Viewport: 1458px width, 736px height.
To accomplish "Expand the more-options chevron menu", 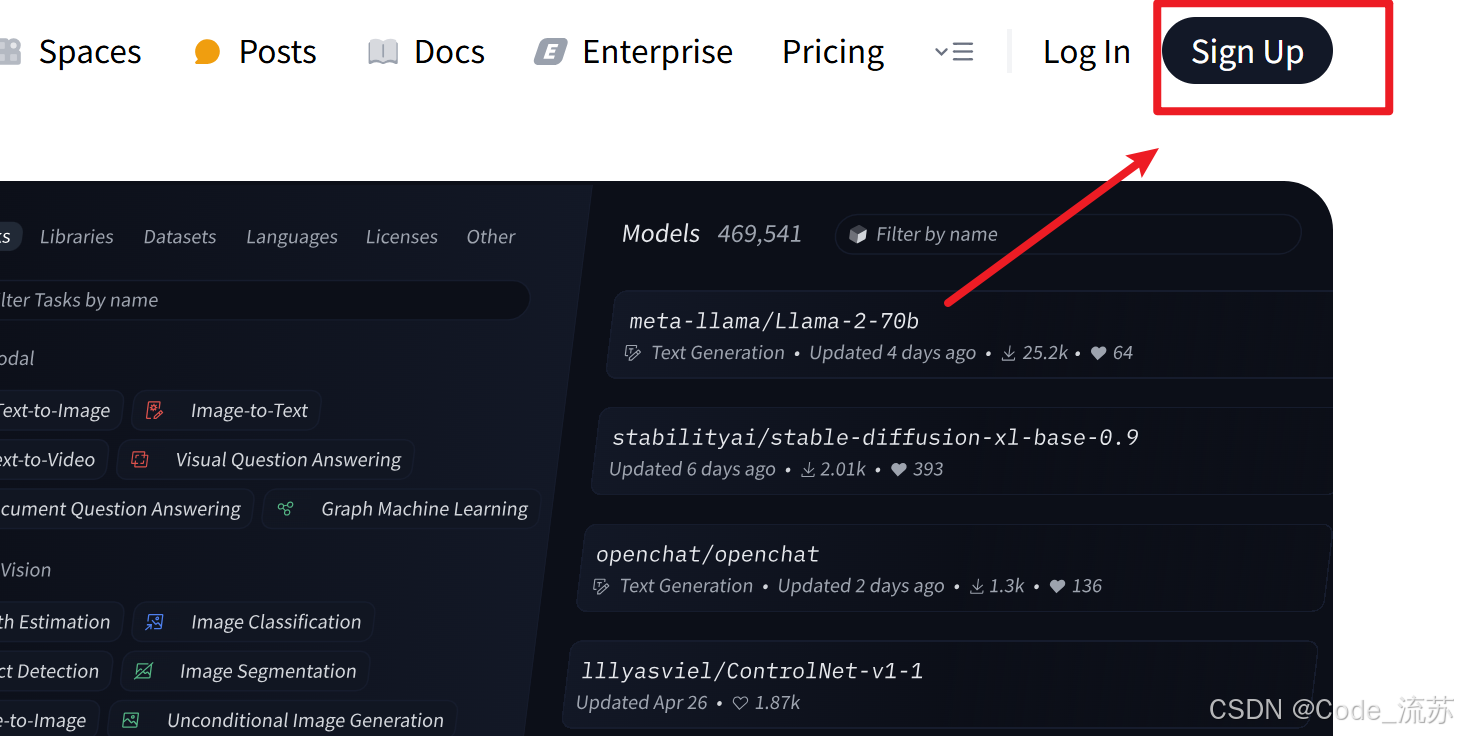I will tap(954, 51).
